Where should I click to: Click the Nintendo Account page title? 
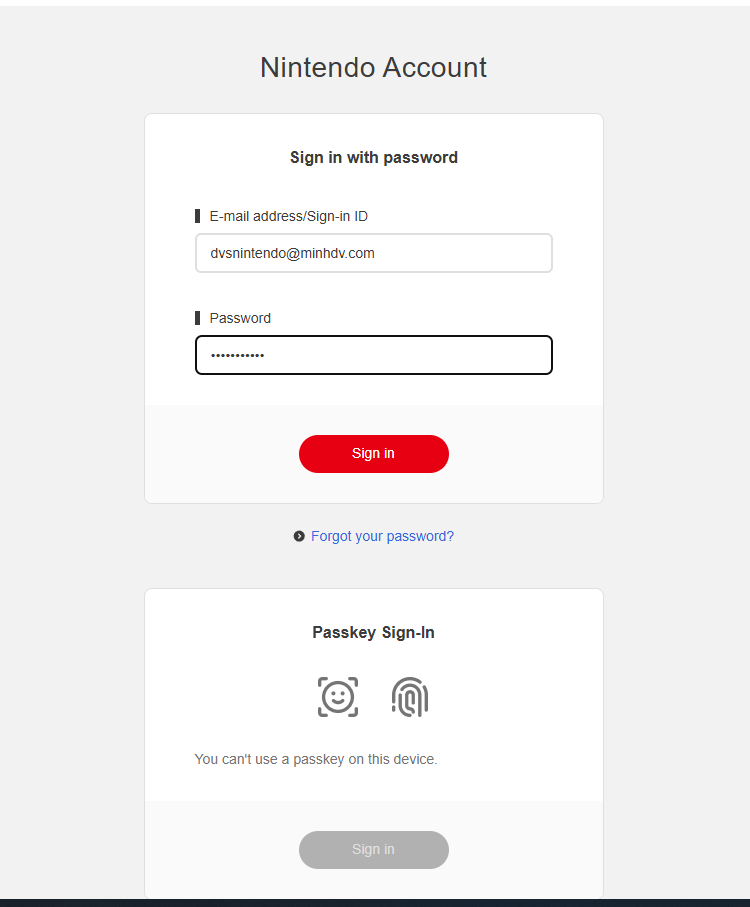click(373, 67)
